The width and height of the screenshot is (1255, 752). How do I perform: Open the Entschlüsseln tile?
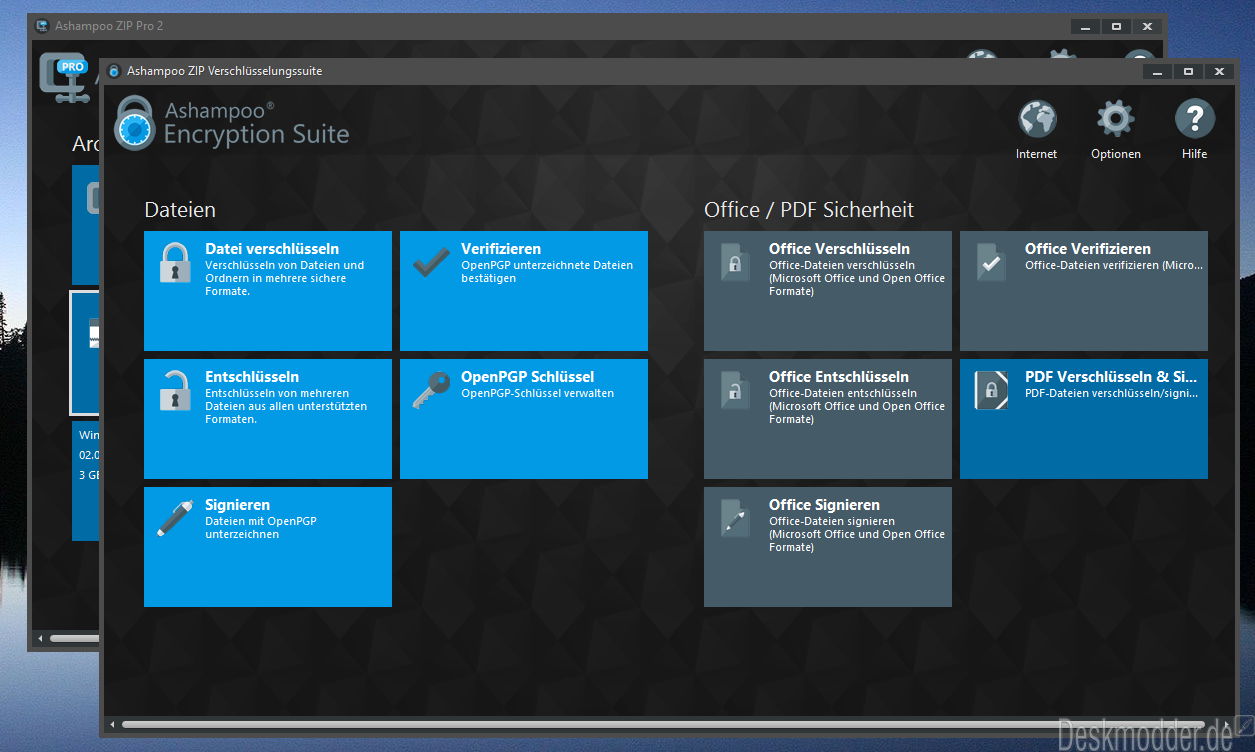coord(268,419)
